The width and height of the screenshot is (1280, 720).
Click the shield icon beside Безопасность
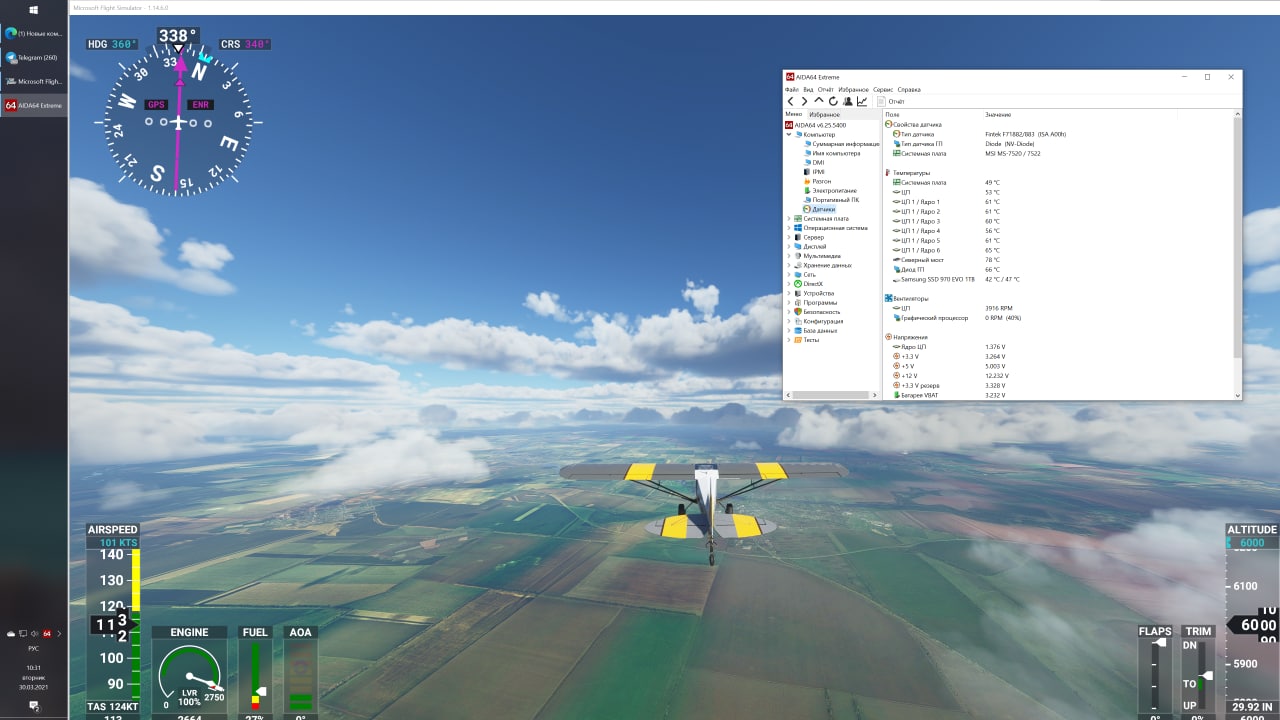click(x=798, y=312)
